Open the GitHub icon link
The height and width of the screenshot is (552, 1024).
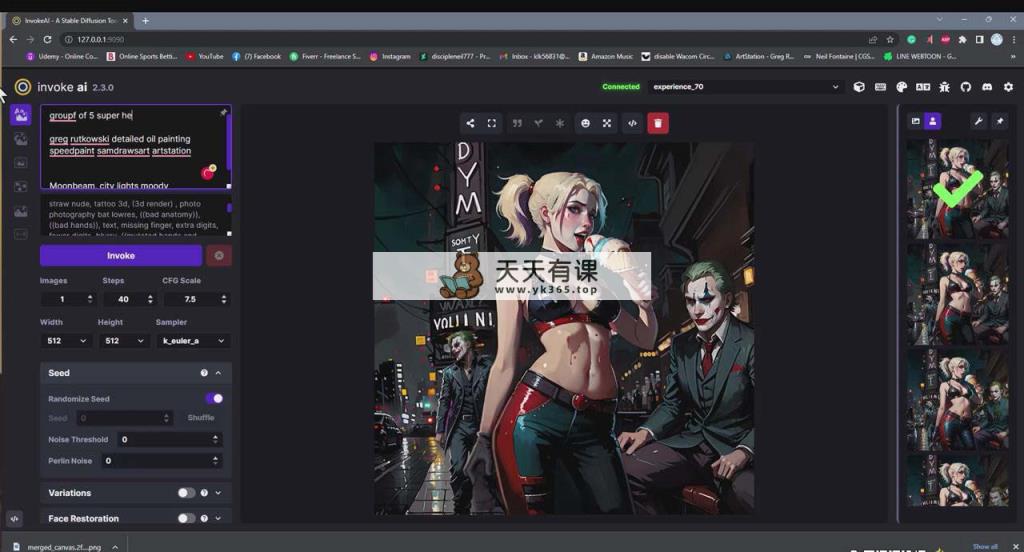[x=965, y=87]
